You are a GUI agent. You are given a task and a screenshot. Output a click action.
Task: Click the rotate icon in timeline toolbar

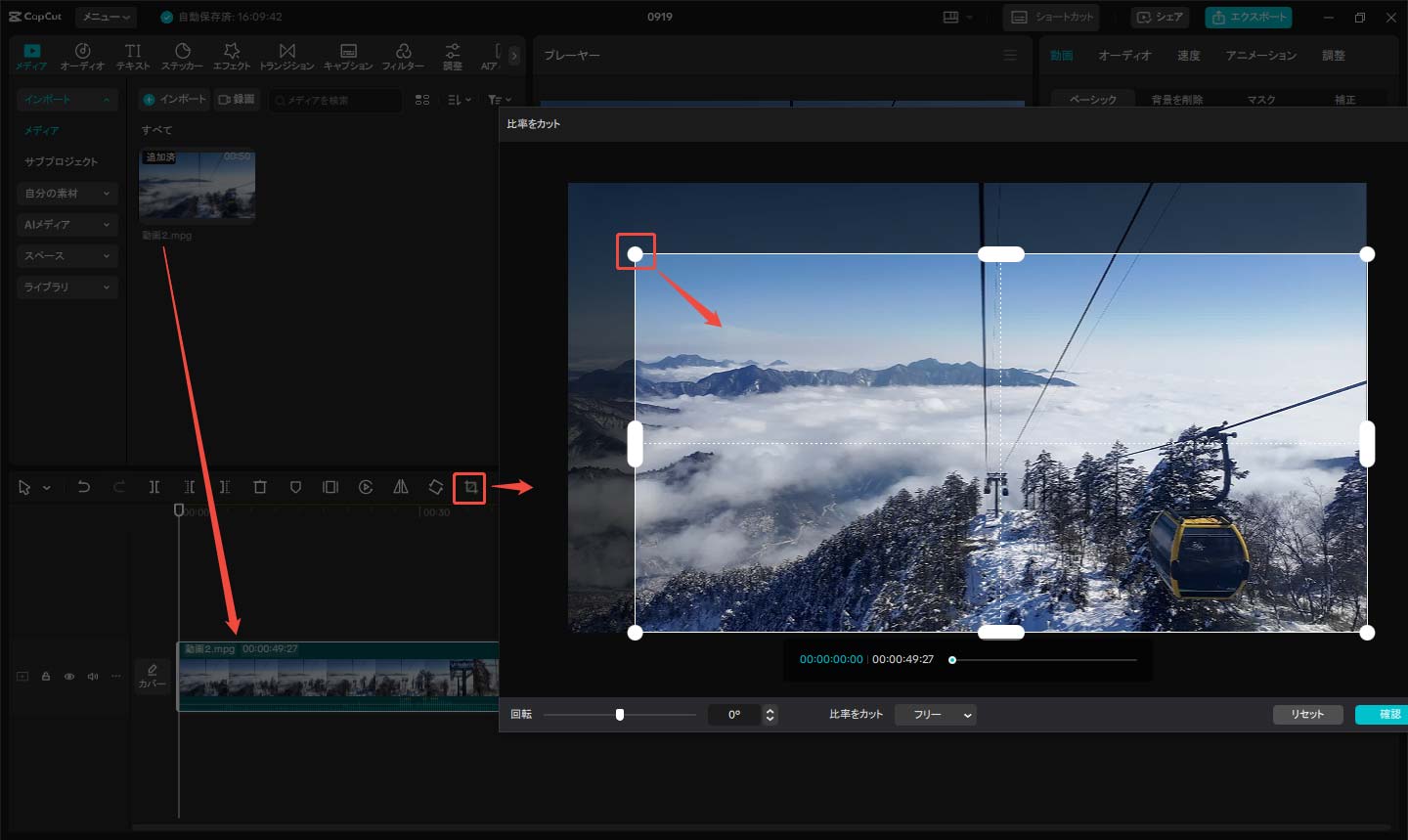436,487
